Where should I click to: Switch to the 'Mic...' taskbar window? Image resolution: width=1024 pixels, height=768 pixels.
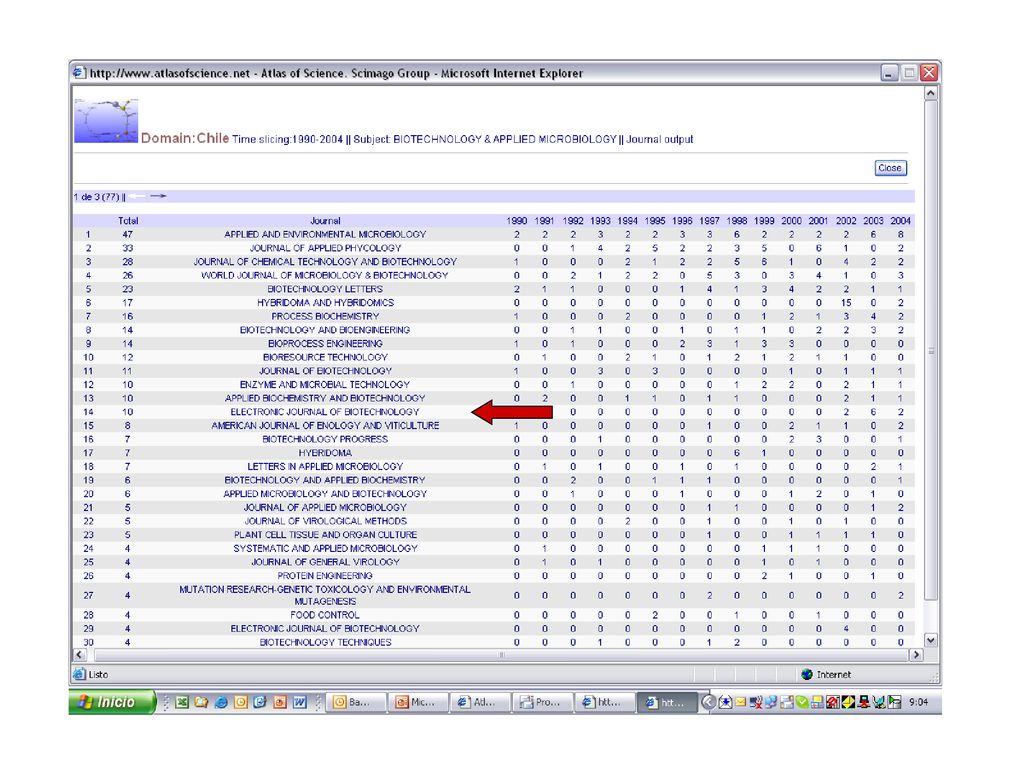(418, 702)
